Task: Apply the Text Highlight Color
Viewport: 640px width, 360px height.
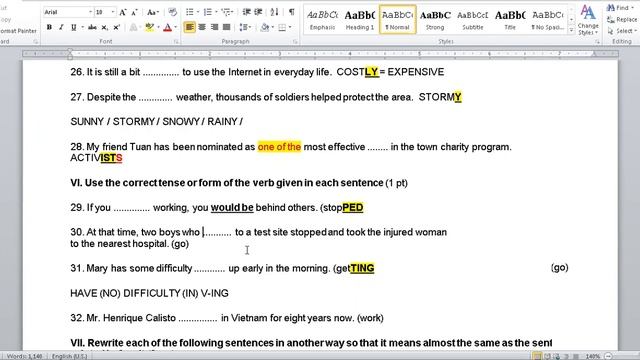Action: click(149, 27)
